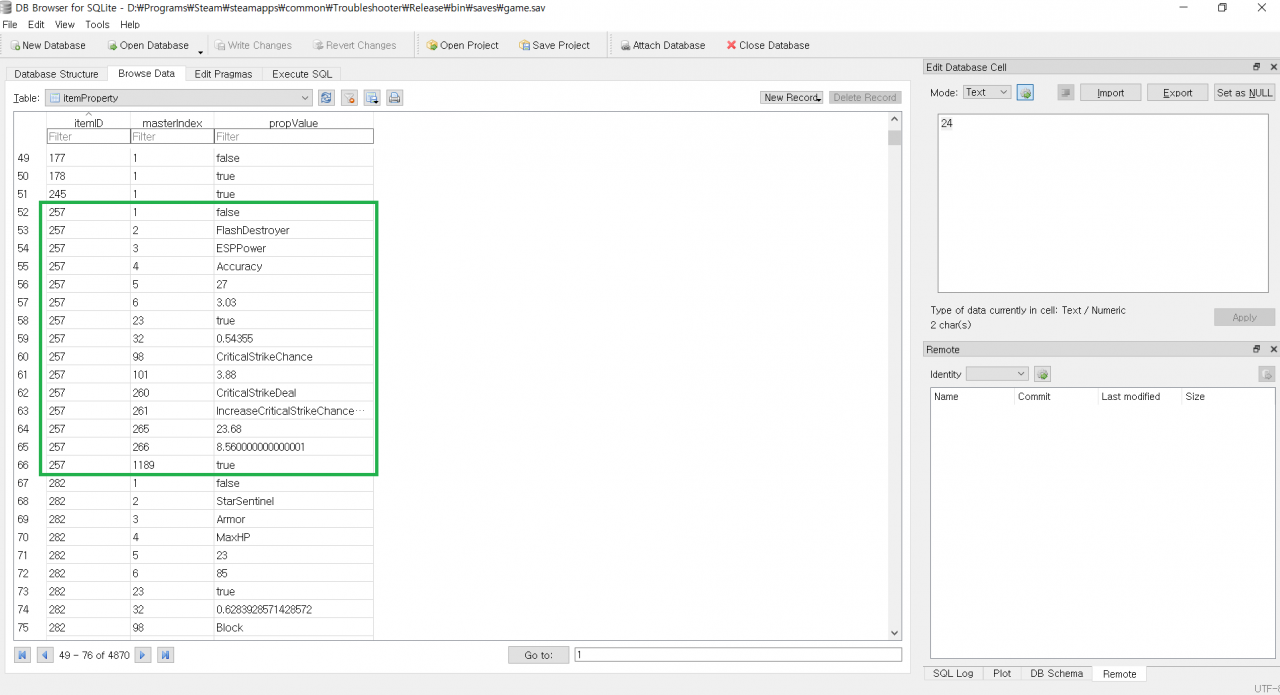
Task: Click the print table icon
Action: 394,98
